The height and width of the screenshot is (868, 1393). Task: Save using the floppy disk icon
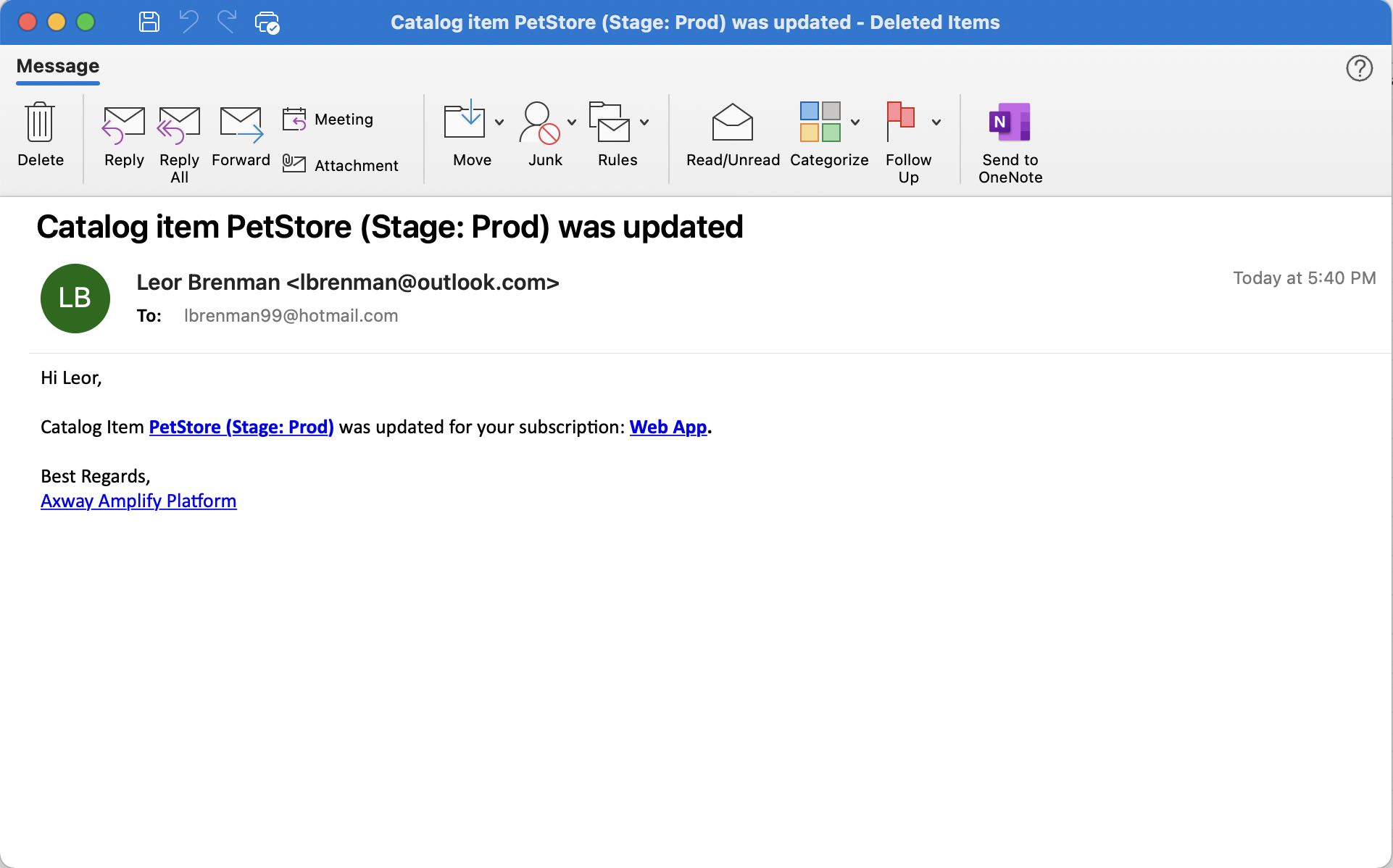tap(149, 22)
